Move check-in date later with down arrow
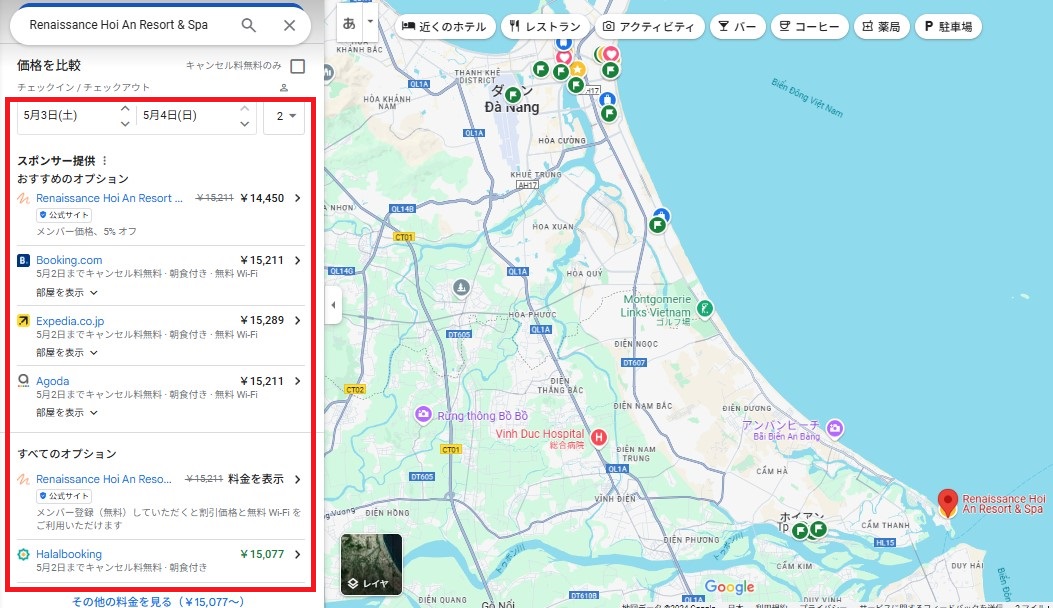 coord(125,124)
